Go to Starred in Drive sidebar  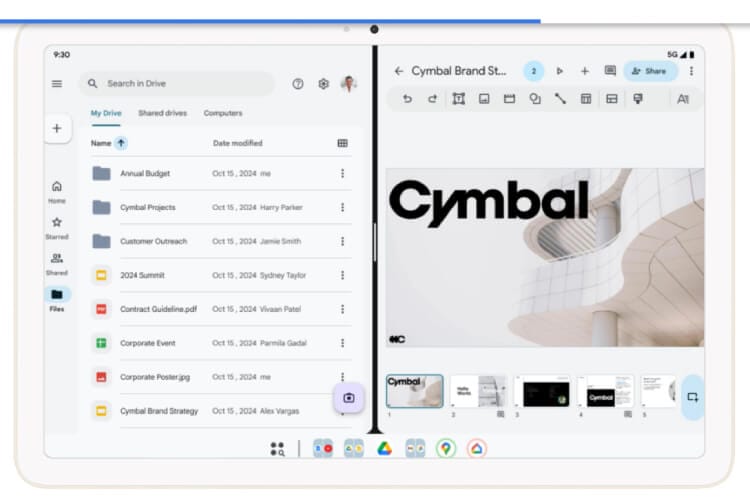point(57,228)
